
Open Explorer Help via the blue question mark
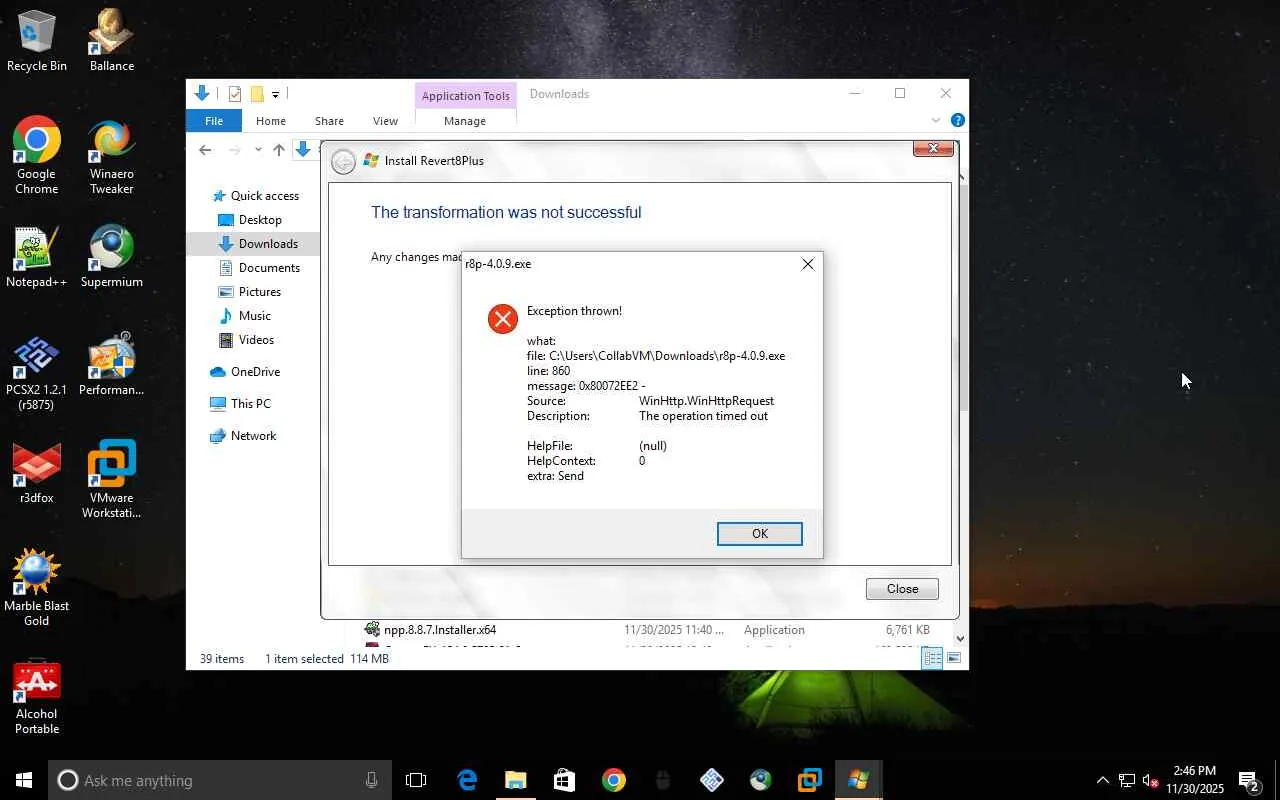958,120
